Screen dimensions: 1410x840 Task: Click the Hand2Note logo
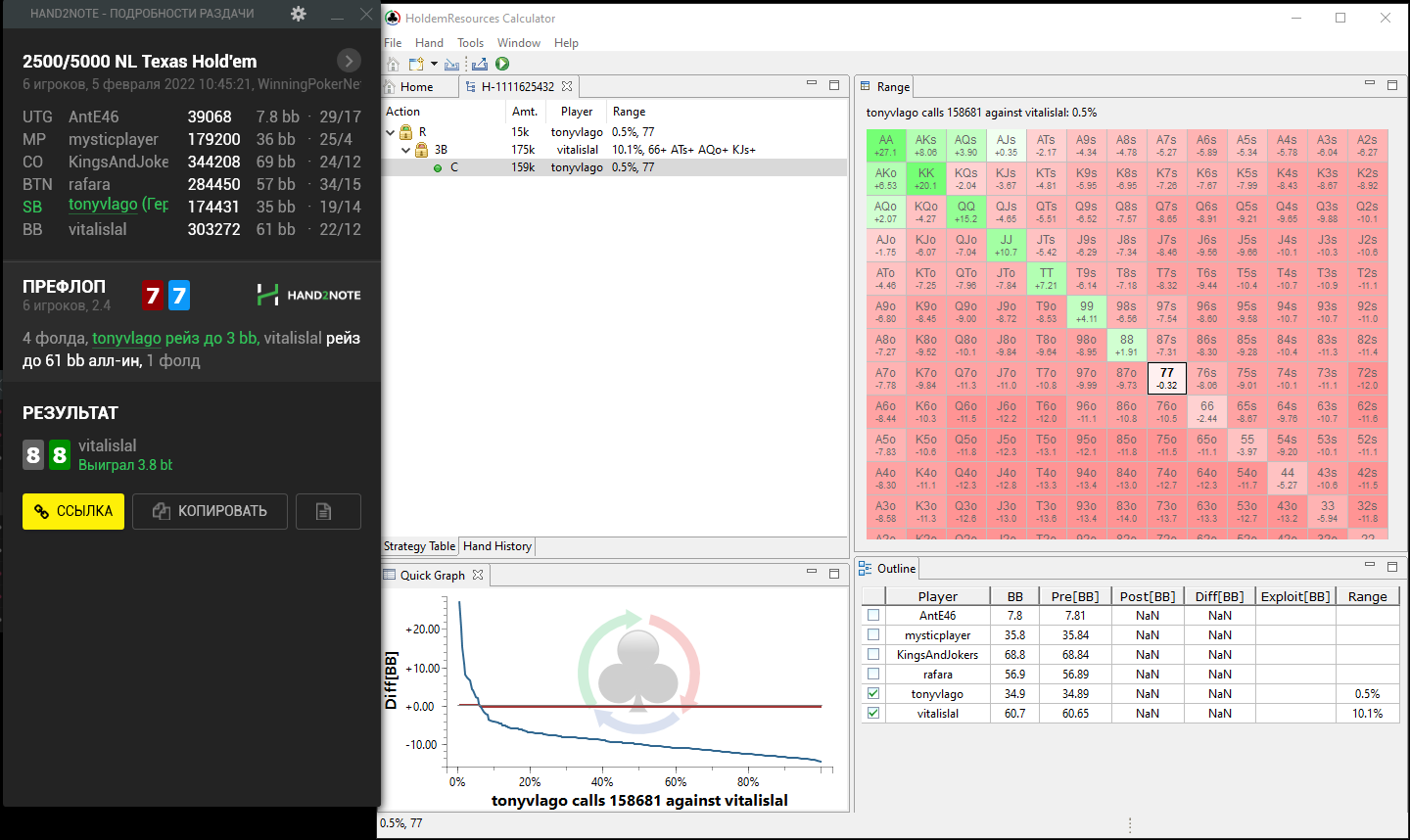309,295
